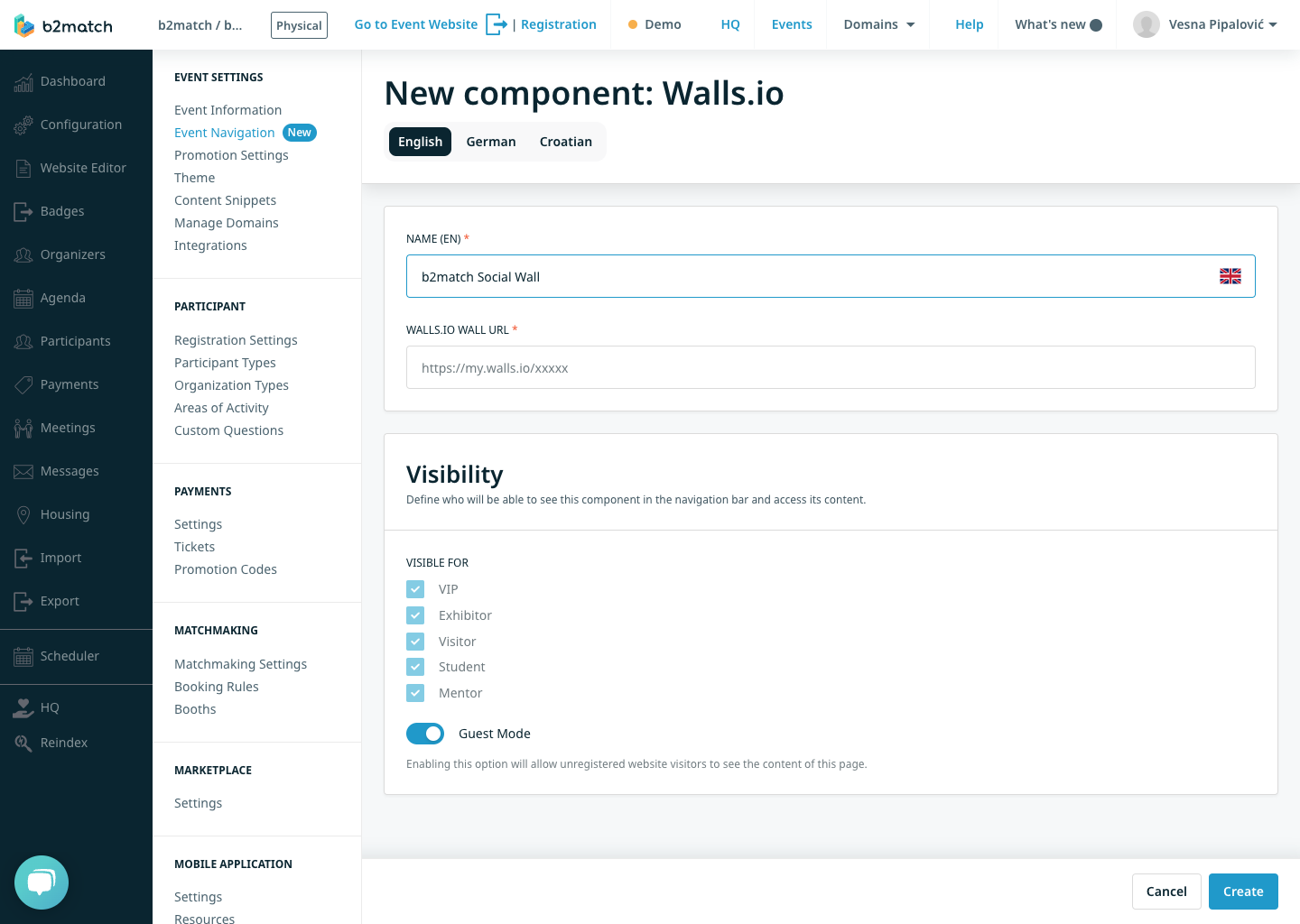Expand the Domains dropdown

(879, 24)
